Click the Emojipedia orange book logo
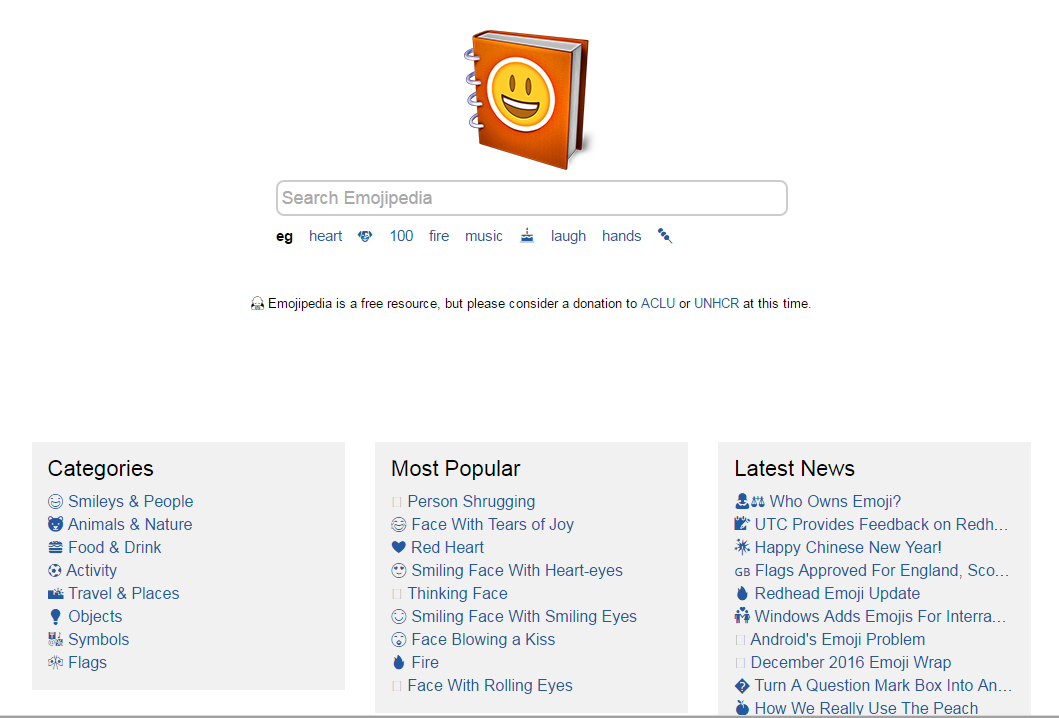The image size is (1059, 718). pyautogui.click(x=527, y=99)
